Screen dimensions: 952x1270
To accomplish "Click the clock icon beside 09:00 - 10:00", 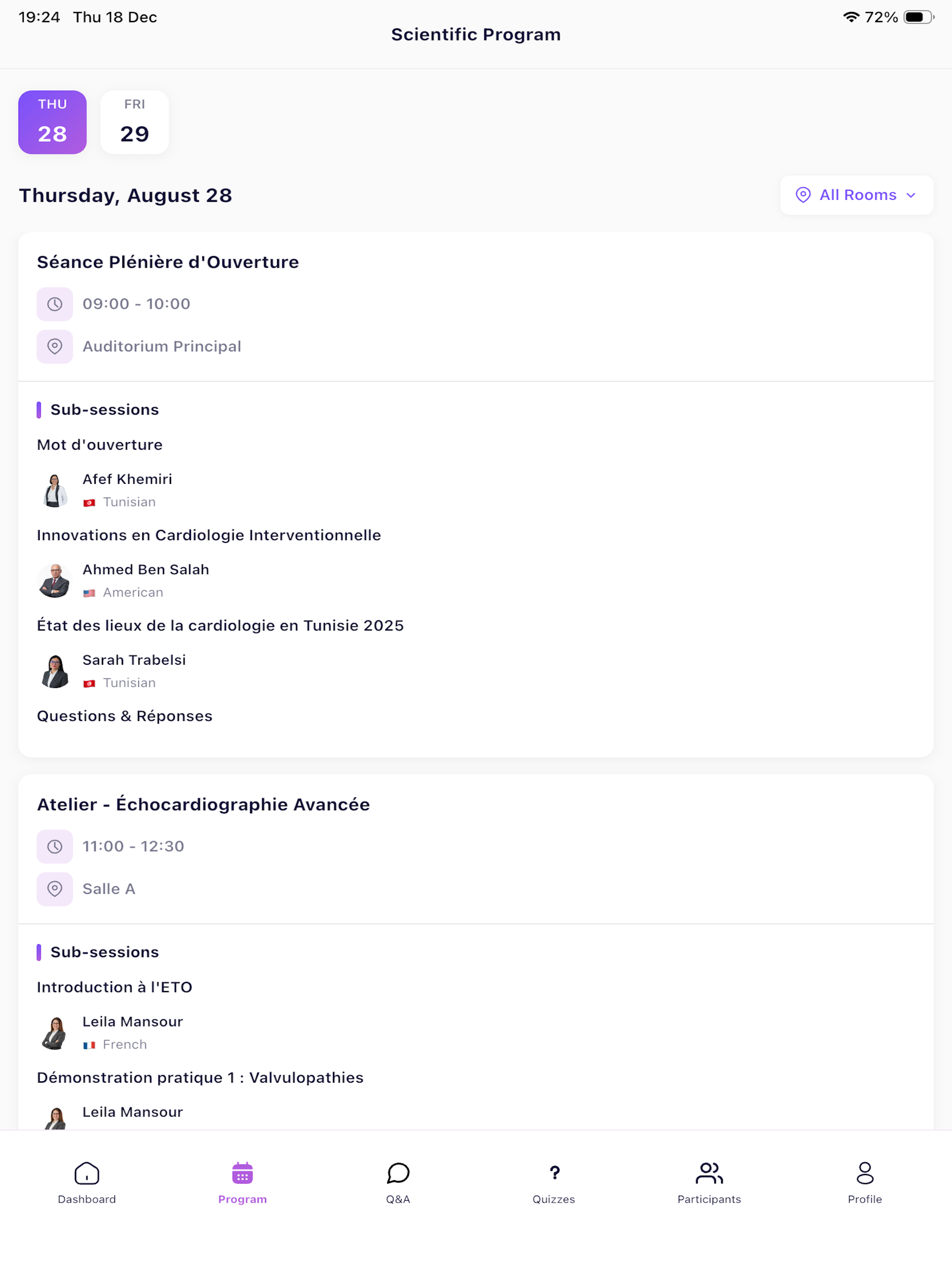I will pyautogui.click(x=54, y=304).
